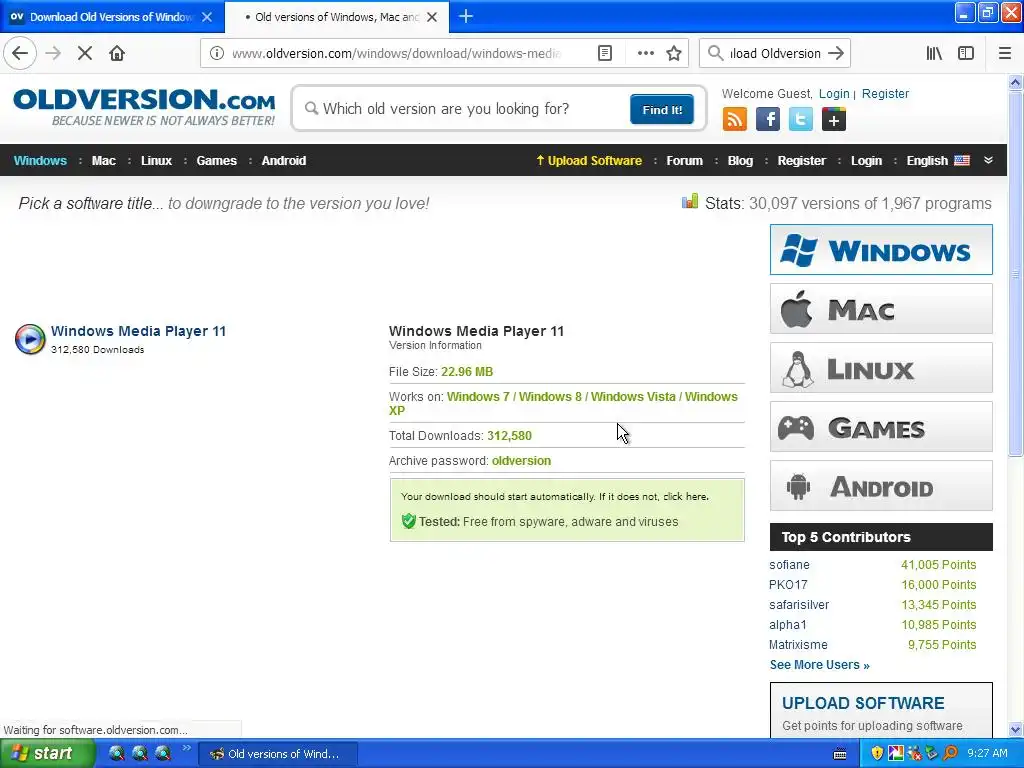1024x768 pixels.
Task: Click the Find It! search button
Action: (x=662, y=109)
